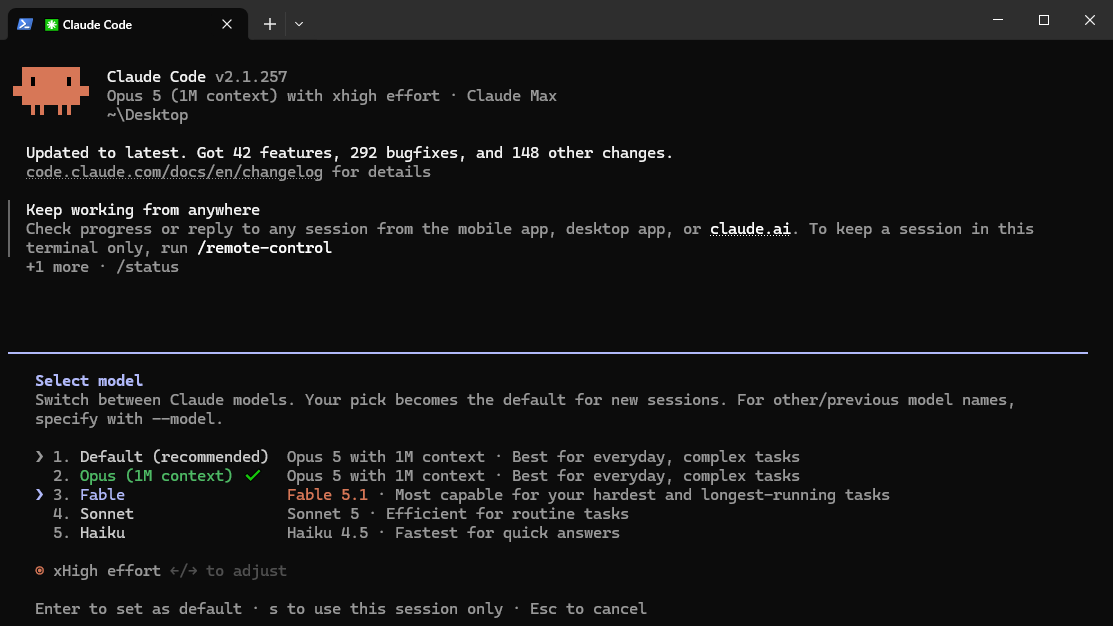Select the Haiku model option
1113x626 pixels.
102,533
